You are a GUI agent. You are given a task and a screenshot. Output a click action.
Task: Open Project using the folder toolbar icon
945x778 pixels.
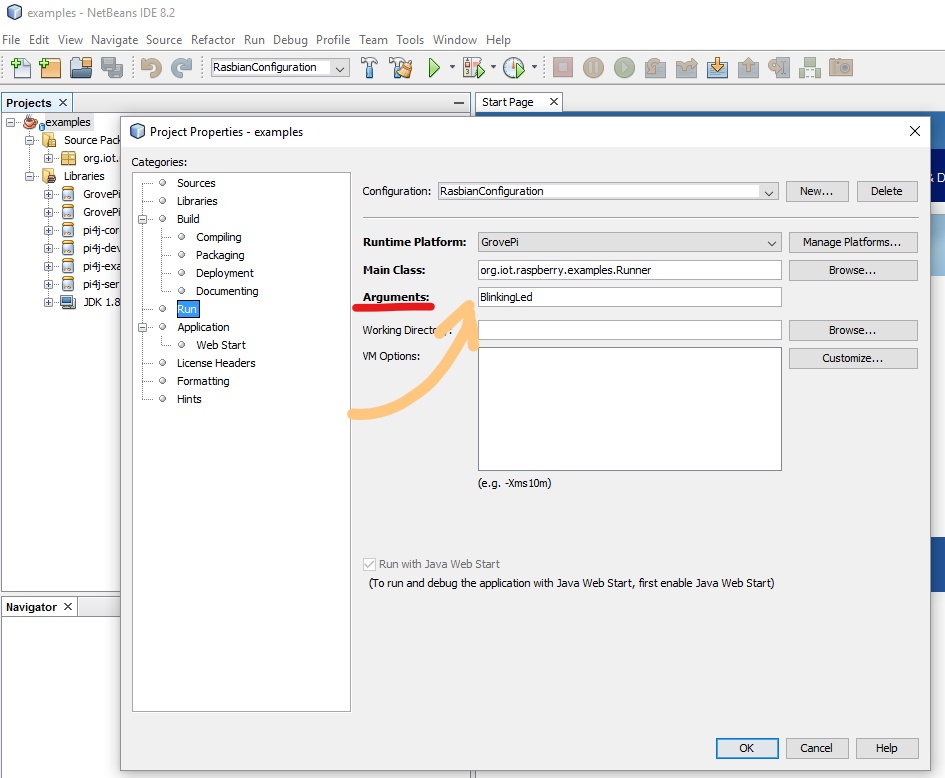[81, 67]
